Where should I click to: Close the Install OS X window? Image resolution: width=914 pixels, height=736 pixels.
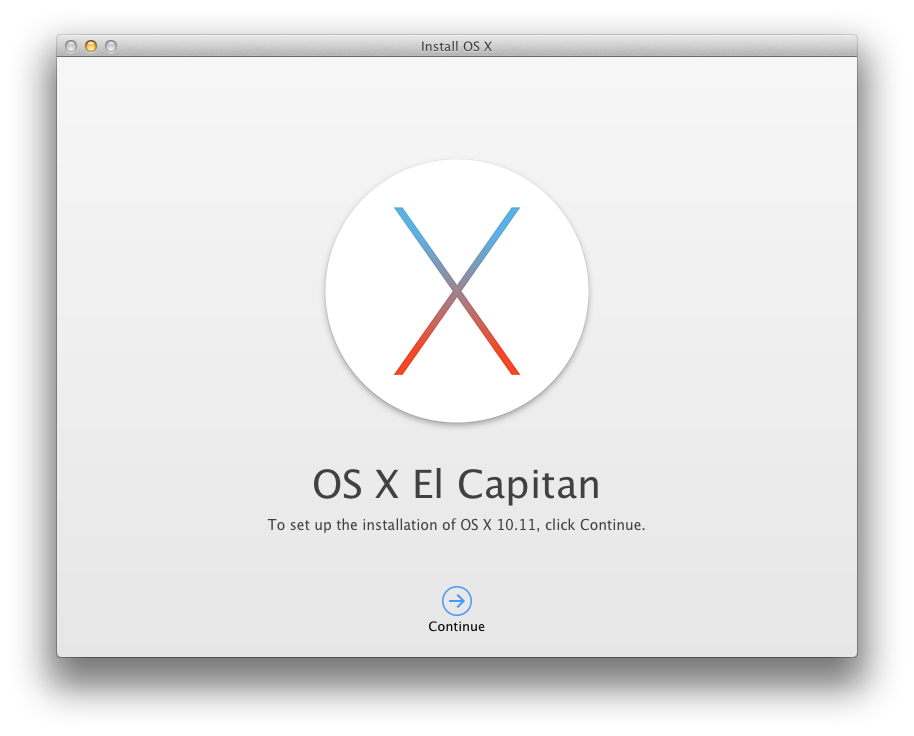tap(71, 46)
